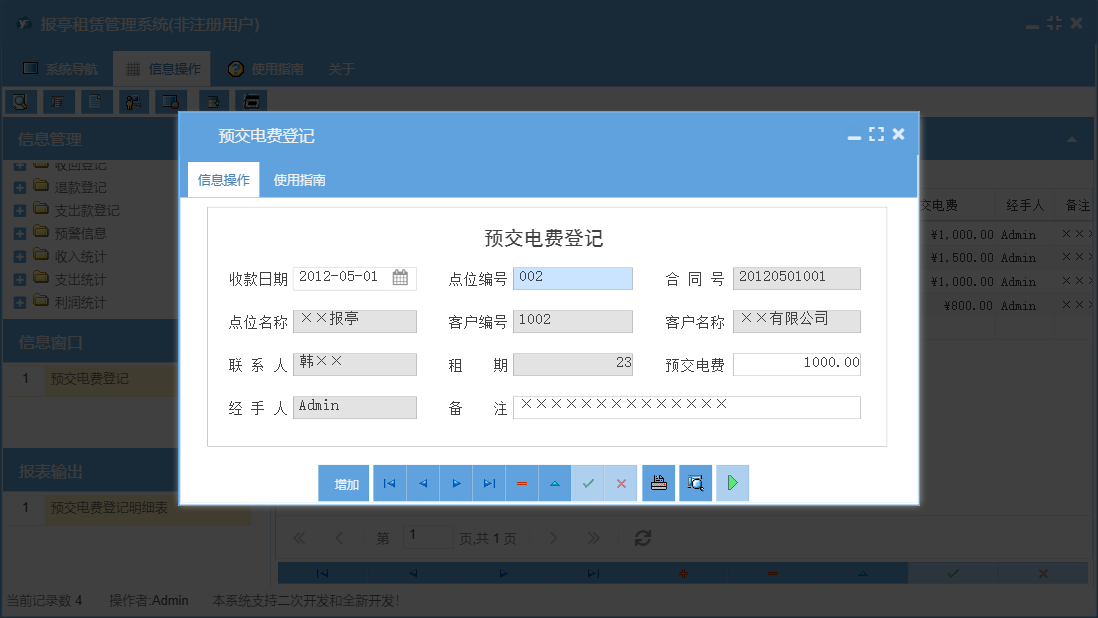Image resolution: width=1098 pixels, height=618 pixels.
Task: Advance to the last record in the dialog
Action: [x=489, y=483]
